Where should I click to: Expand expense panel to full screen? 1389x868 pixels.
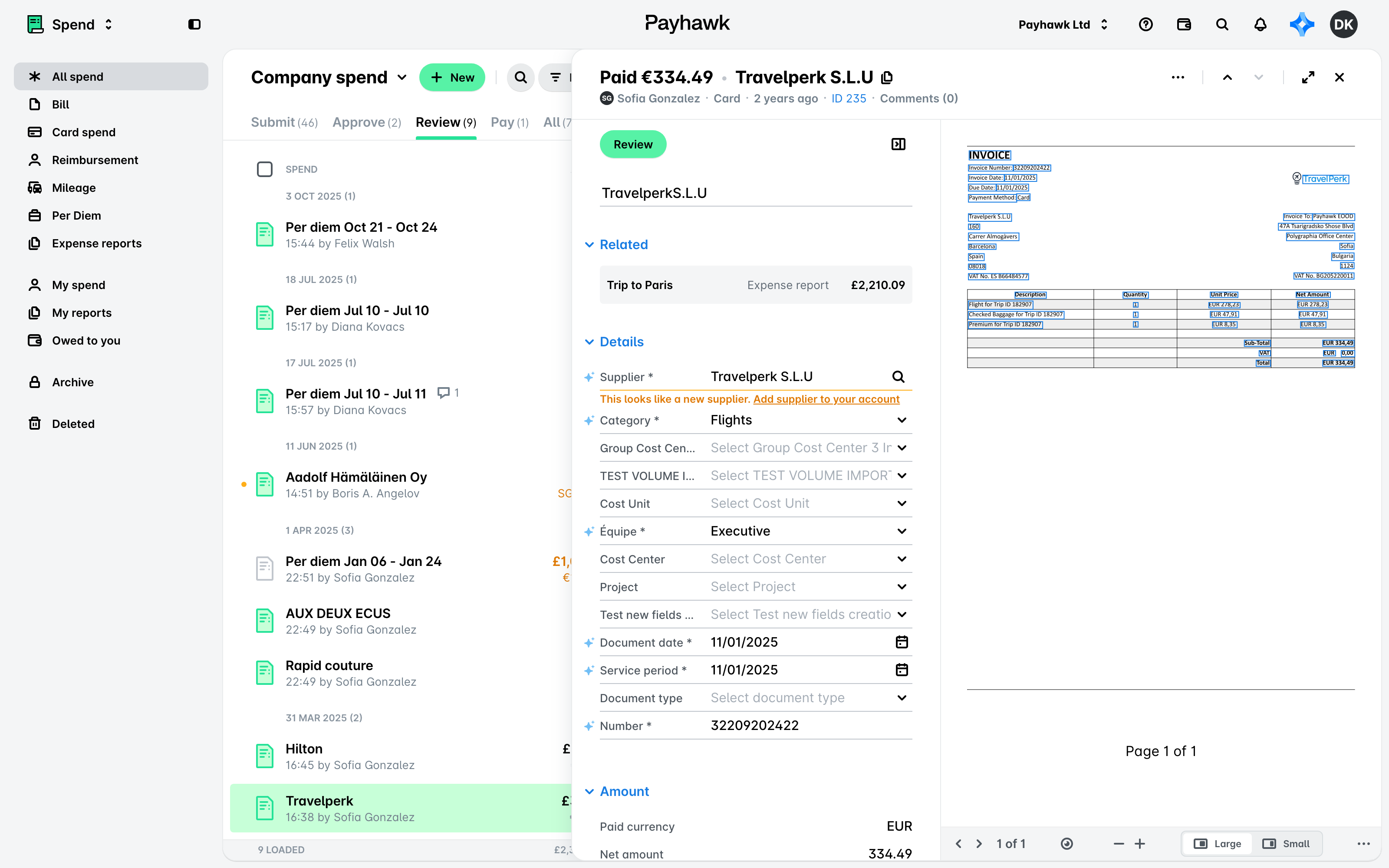[x=1308, y=78]
